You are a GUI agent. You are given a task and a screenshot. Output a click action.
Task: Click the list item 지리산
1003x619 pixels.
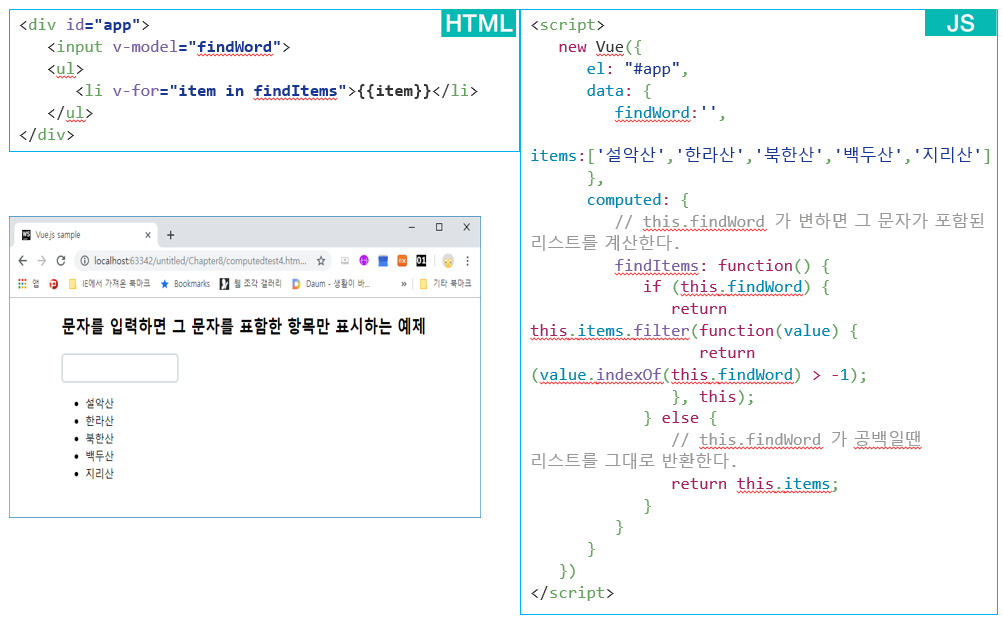click(x=99, y=474)
